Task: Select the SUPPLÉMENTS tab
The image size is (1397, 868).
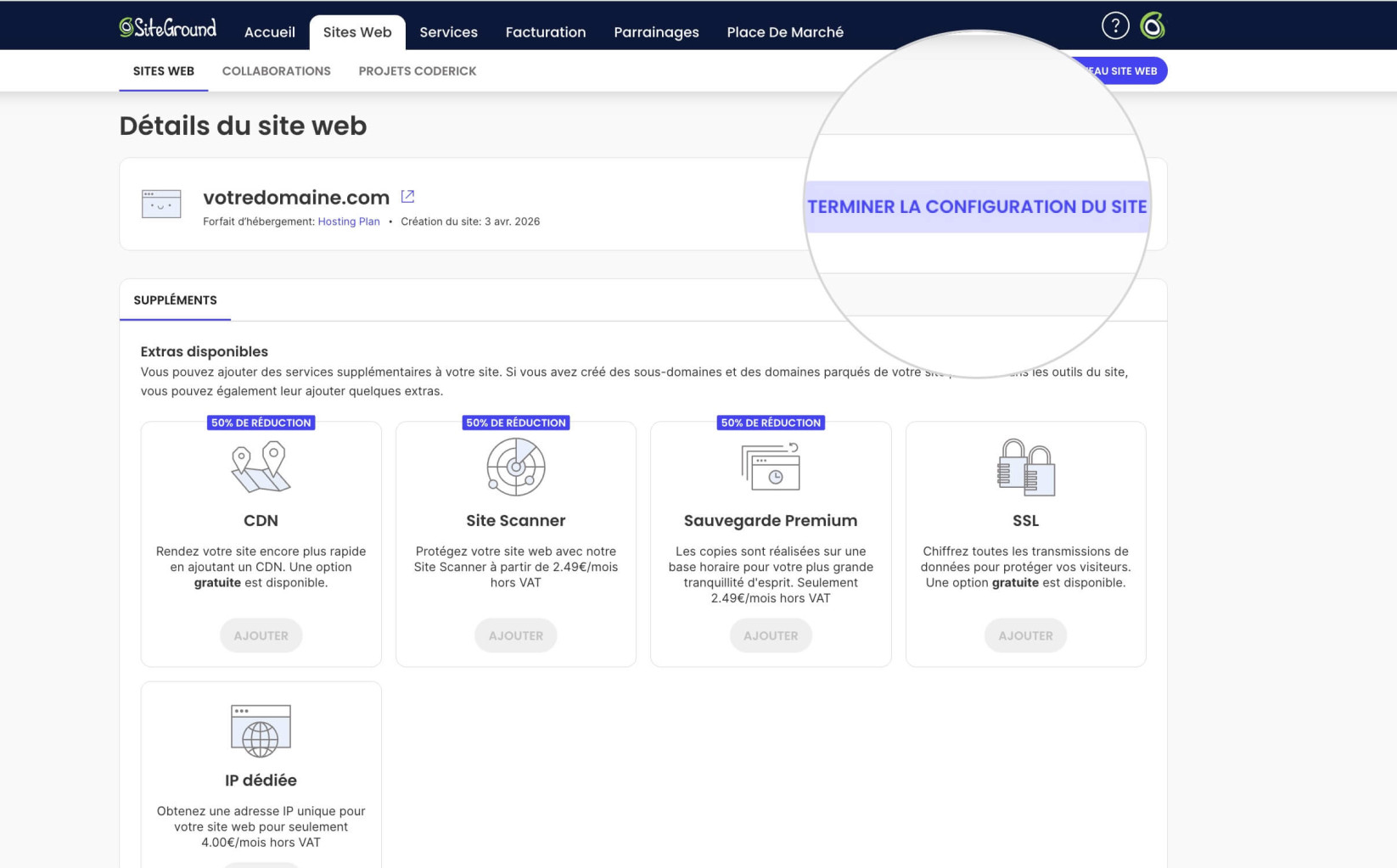Action: [175, 300]
